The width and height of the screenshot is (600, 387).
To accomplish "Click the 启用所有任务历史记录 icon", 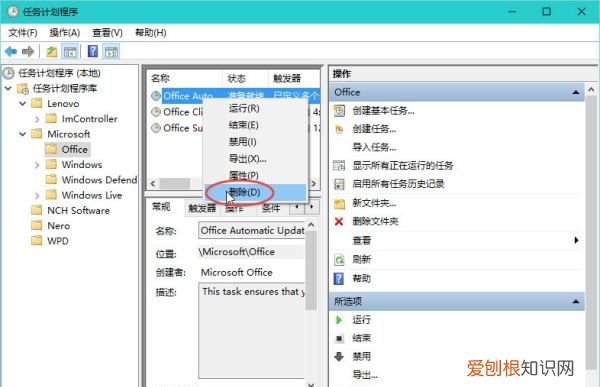I will [x=339, y=184].
